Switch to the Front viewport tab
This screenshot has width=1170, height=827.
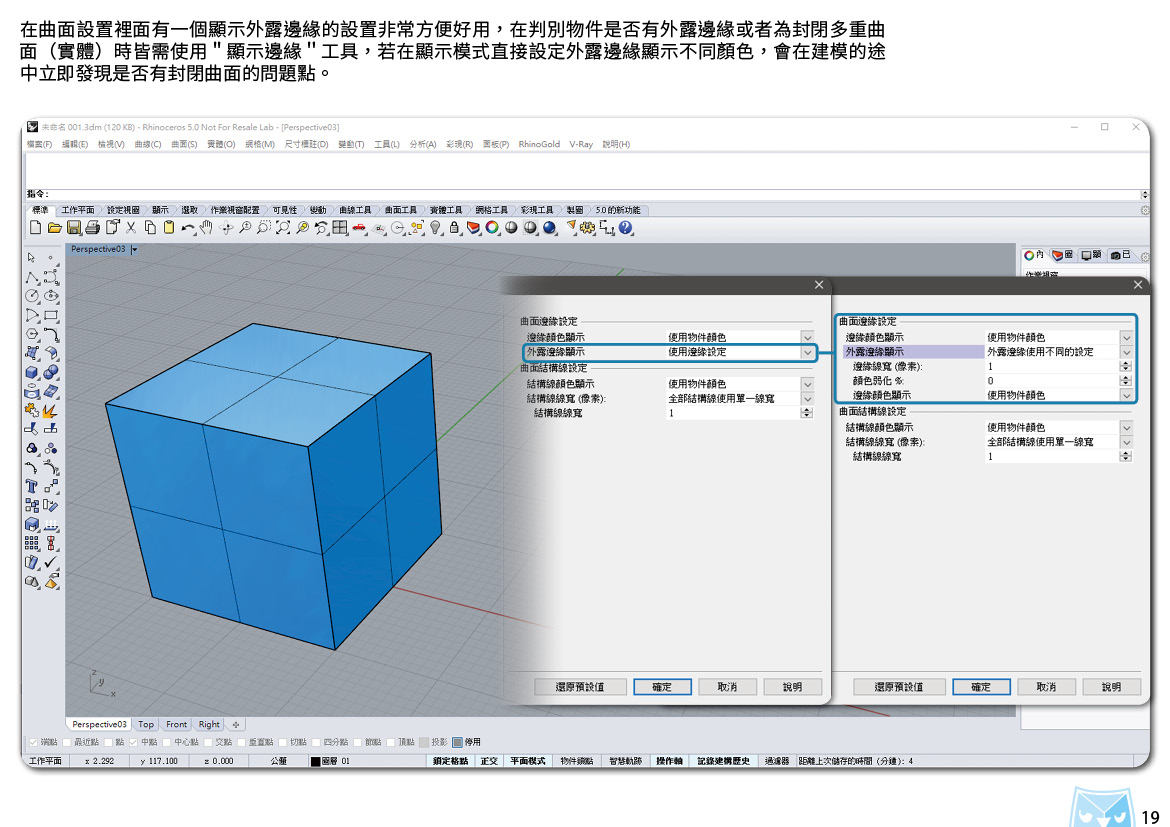coord(176,725)
